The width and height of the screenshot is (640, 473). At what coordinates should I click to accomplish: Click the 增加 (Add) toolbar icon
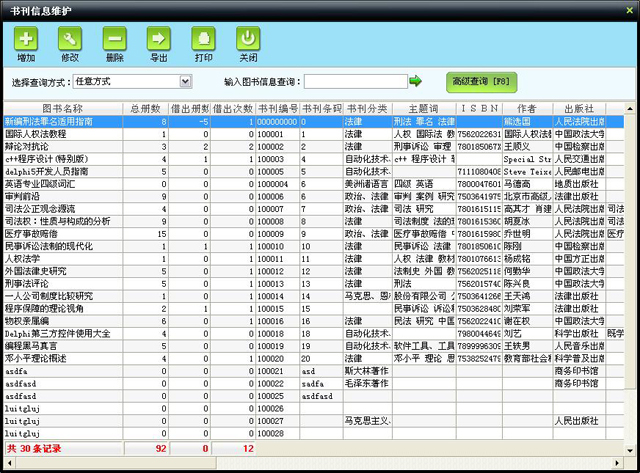click(x=26, y=39)
